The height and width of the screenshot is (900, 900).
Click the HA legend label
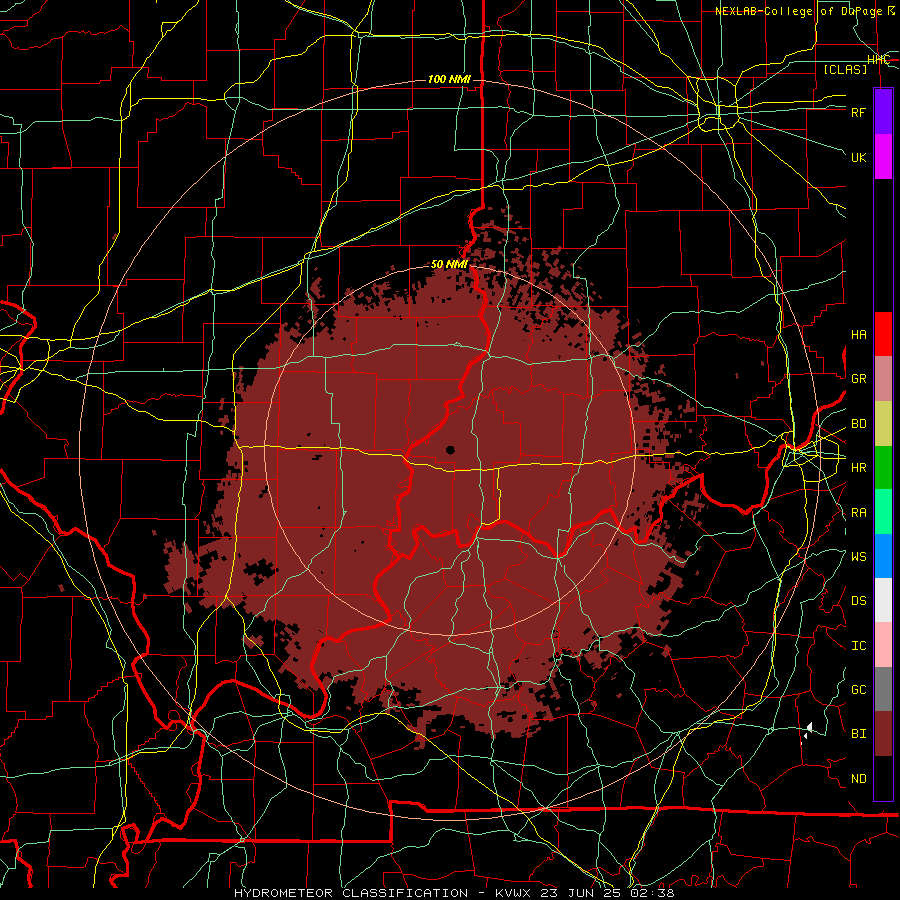tap(859, 334)
